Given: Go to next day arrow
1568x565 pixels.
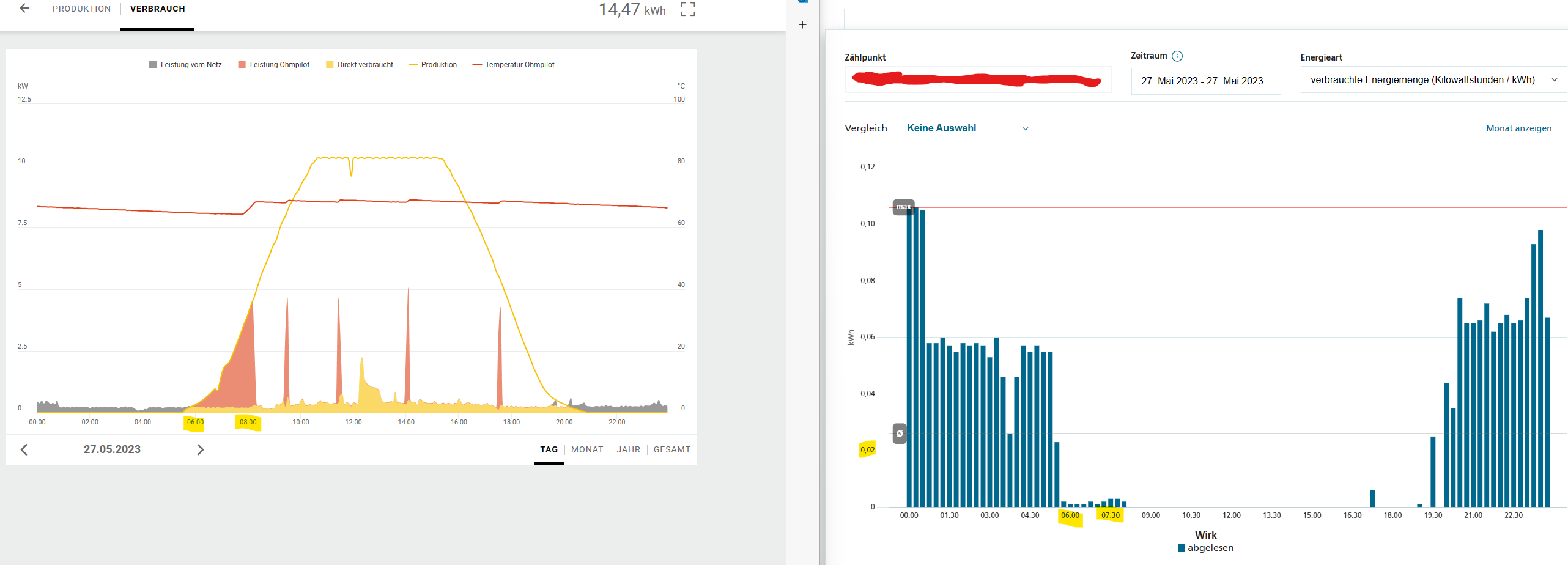Looking at the screenshot, I should point(200,450).
